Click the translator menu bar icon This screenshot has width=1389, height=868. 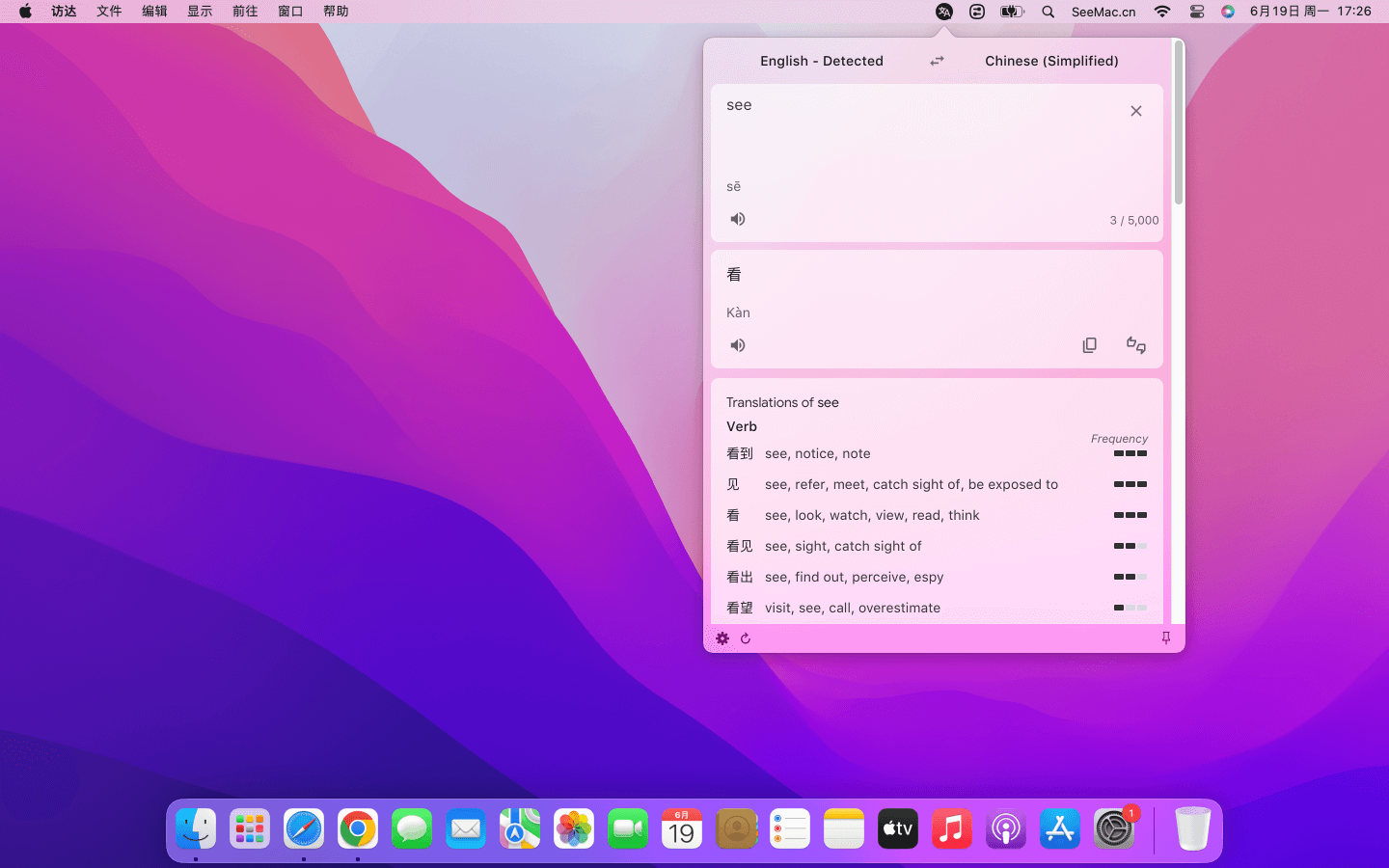(944, 12)
